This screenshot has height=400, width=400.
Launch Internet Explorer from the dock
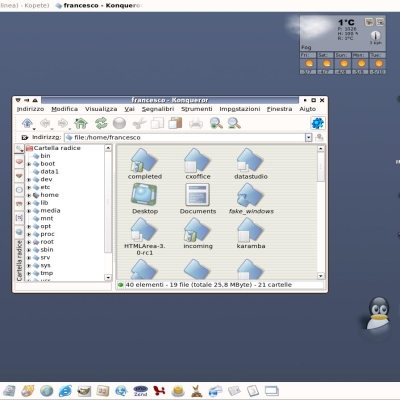pyautogui.click(x=65, y=391)
